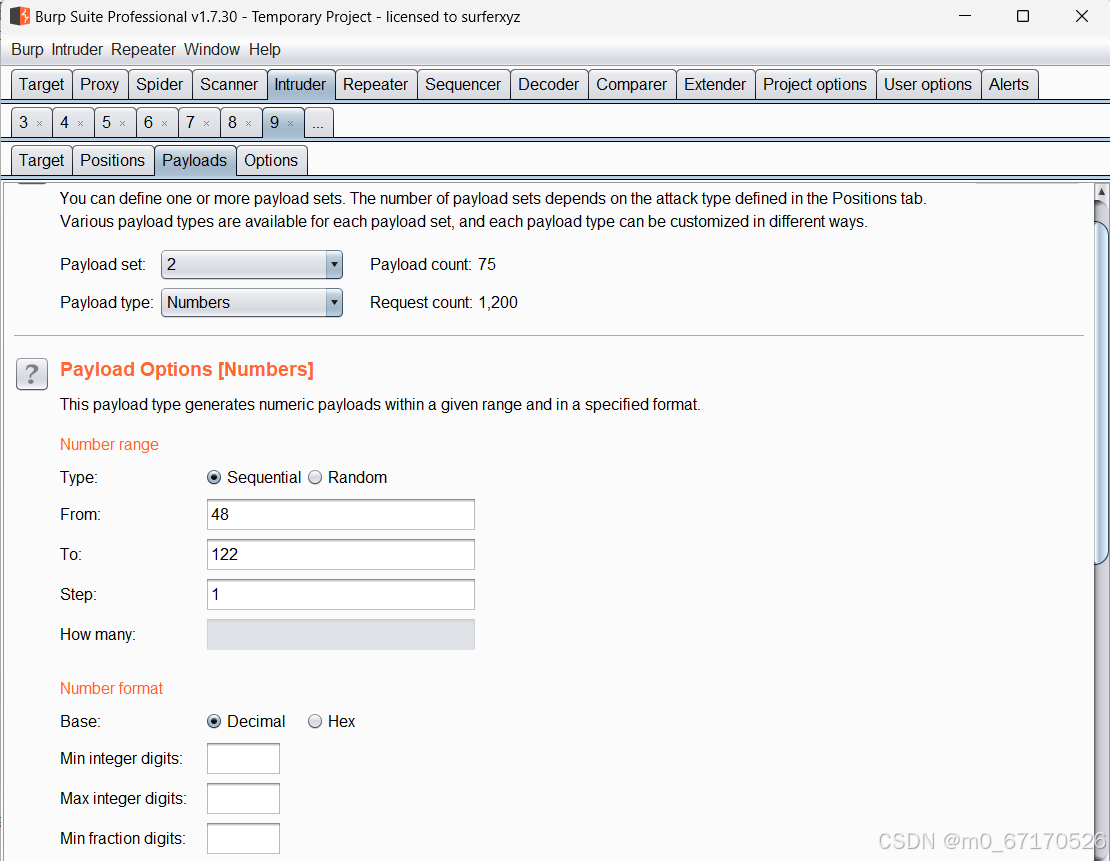
Task: Click the To field containing 122
Action: (341, 554)
